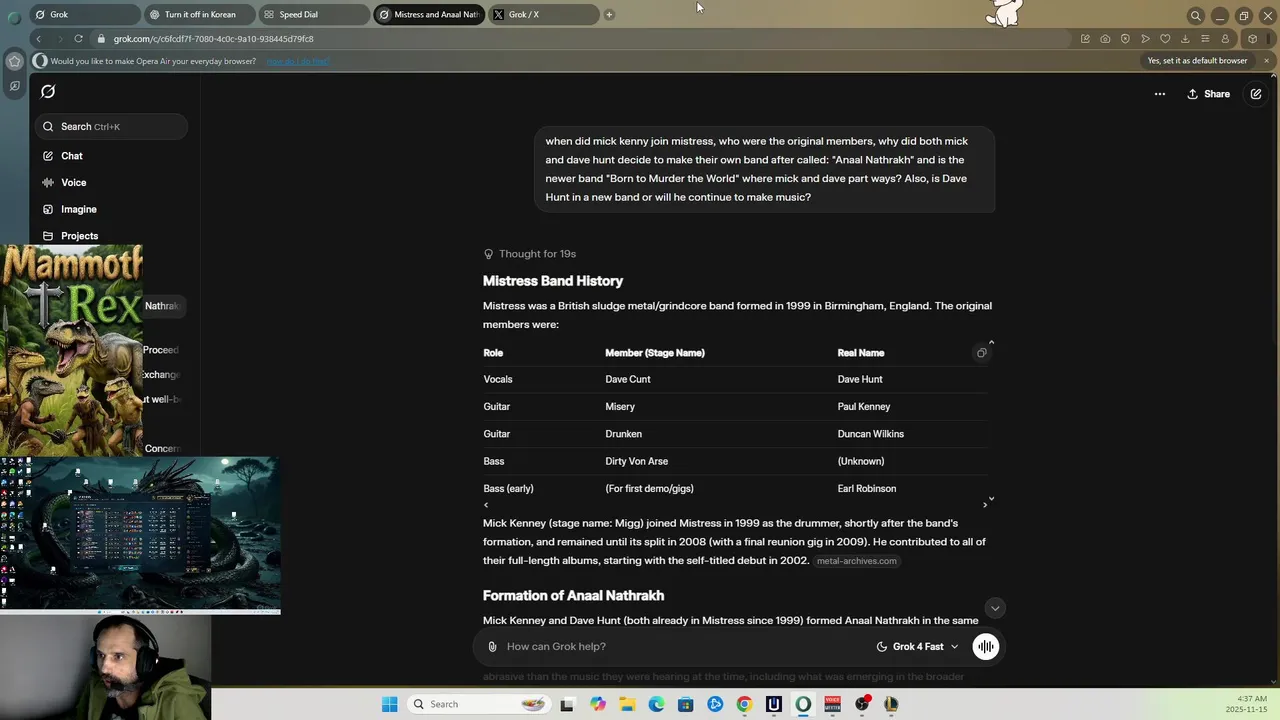Click the Real Name column header
1280x720 pixels.
pos(861,353)
